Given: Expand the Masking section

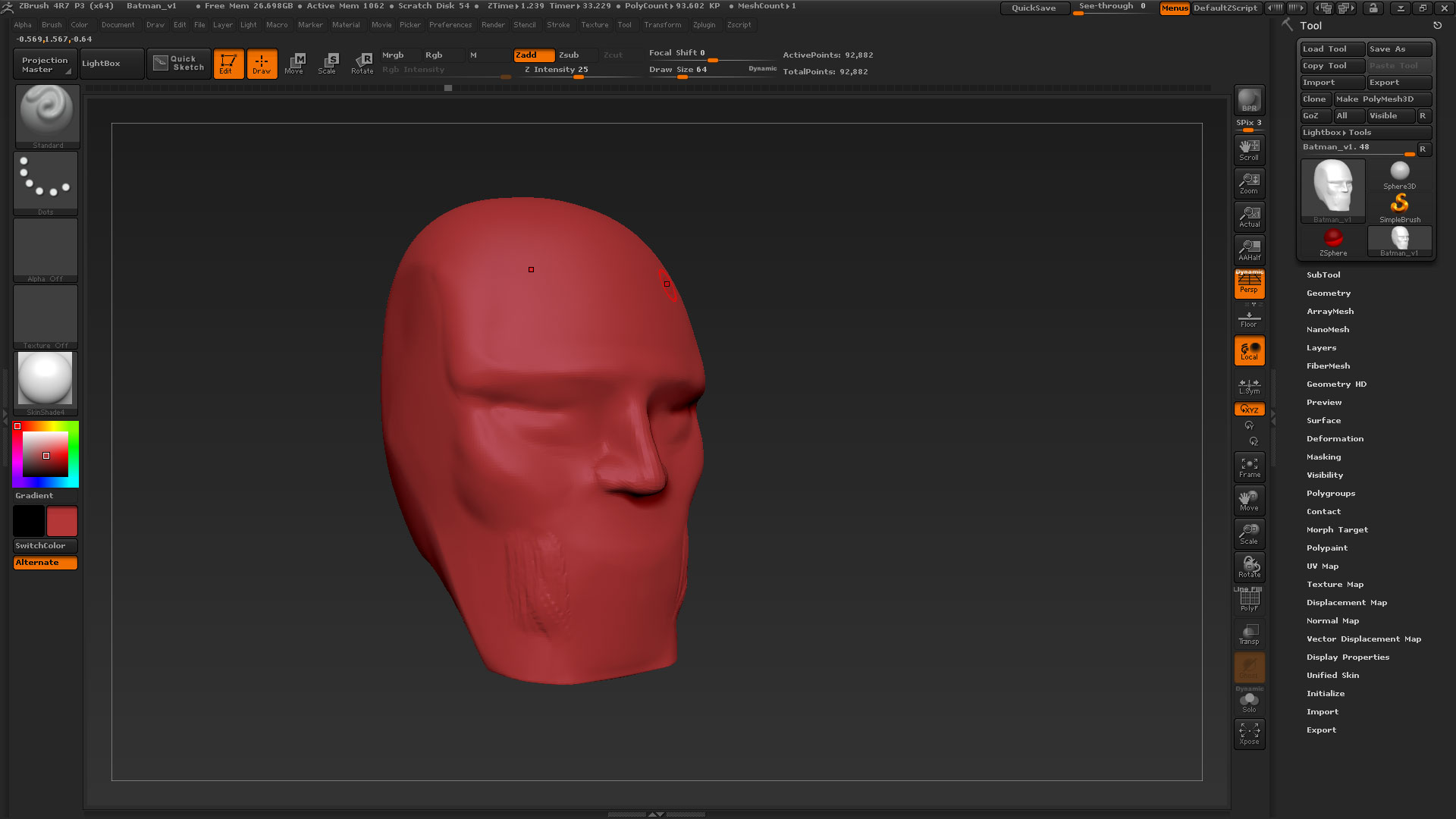Looking at the screenshot, I should click(x=1323, y=457).
